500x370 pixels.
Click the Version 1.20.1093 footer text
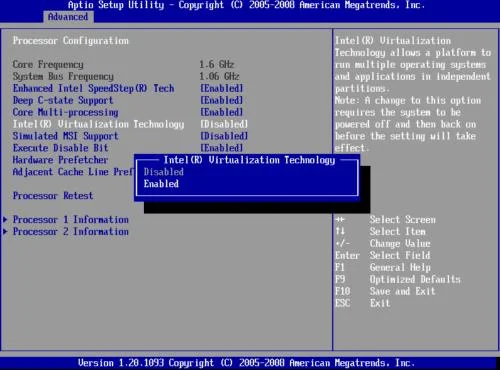coord(246,363)
